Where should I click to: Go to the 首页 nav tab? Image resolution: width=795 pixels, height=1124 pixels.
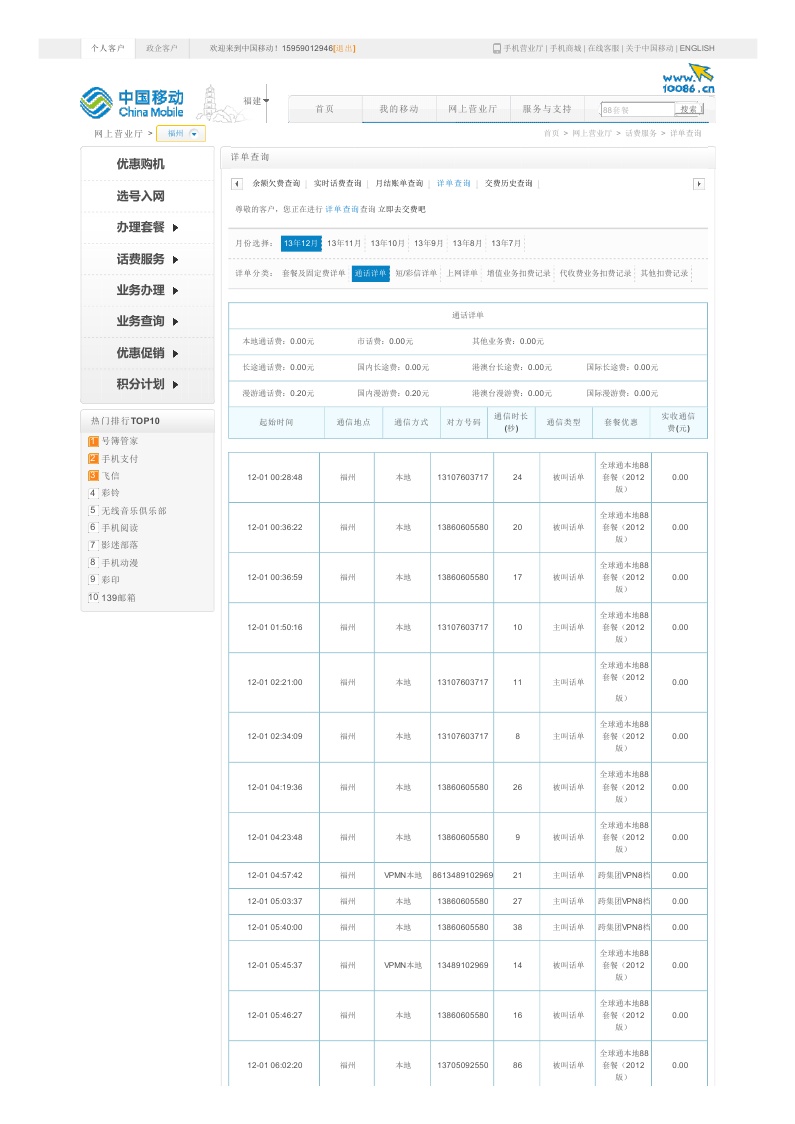325,109
